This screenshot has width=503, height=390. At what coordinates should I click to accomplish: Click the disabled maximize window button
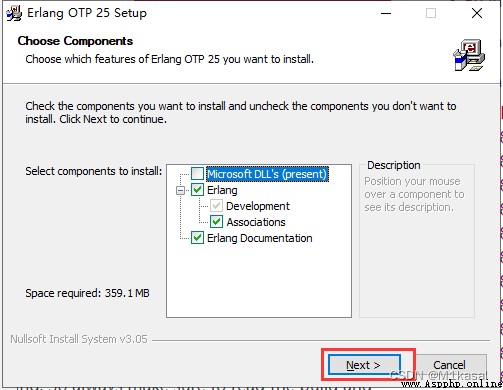click(431, 13)
